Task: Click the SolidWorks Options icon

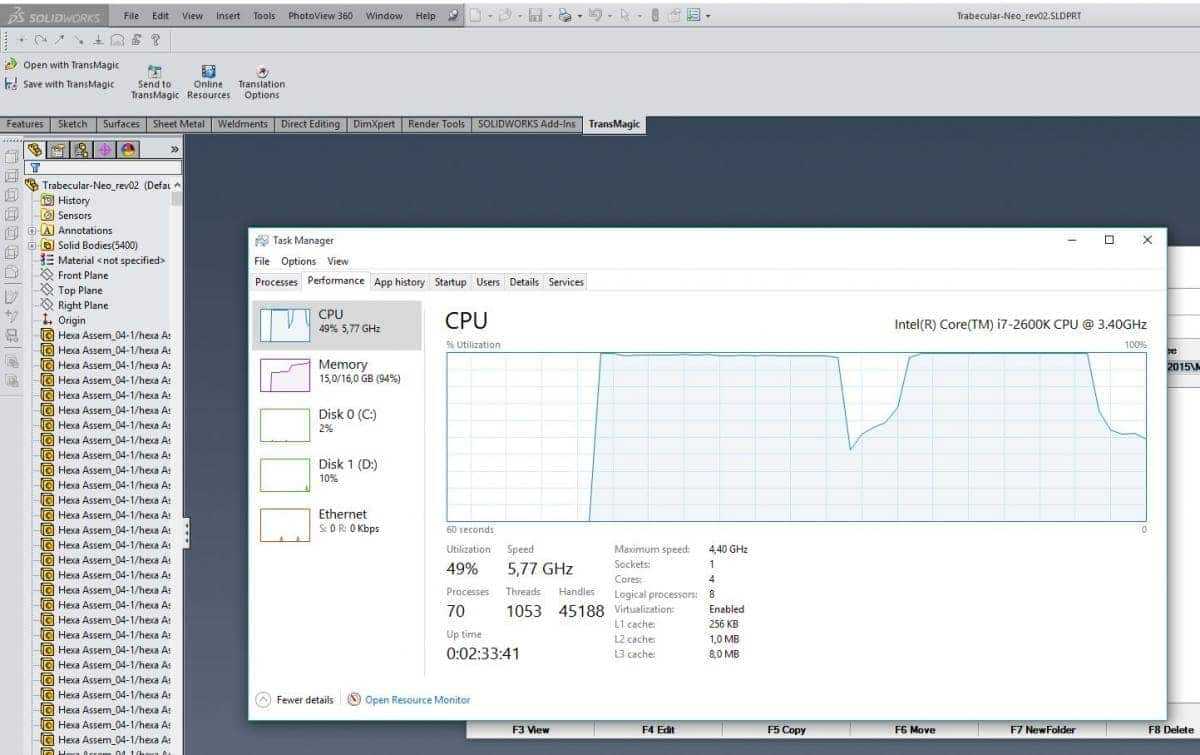Action: pos(693,15)
